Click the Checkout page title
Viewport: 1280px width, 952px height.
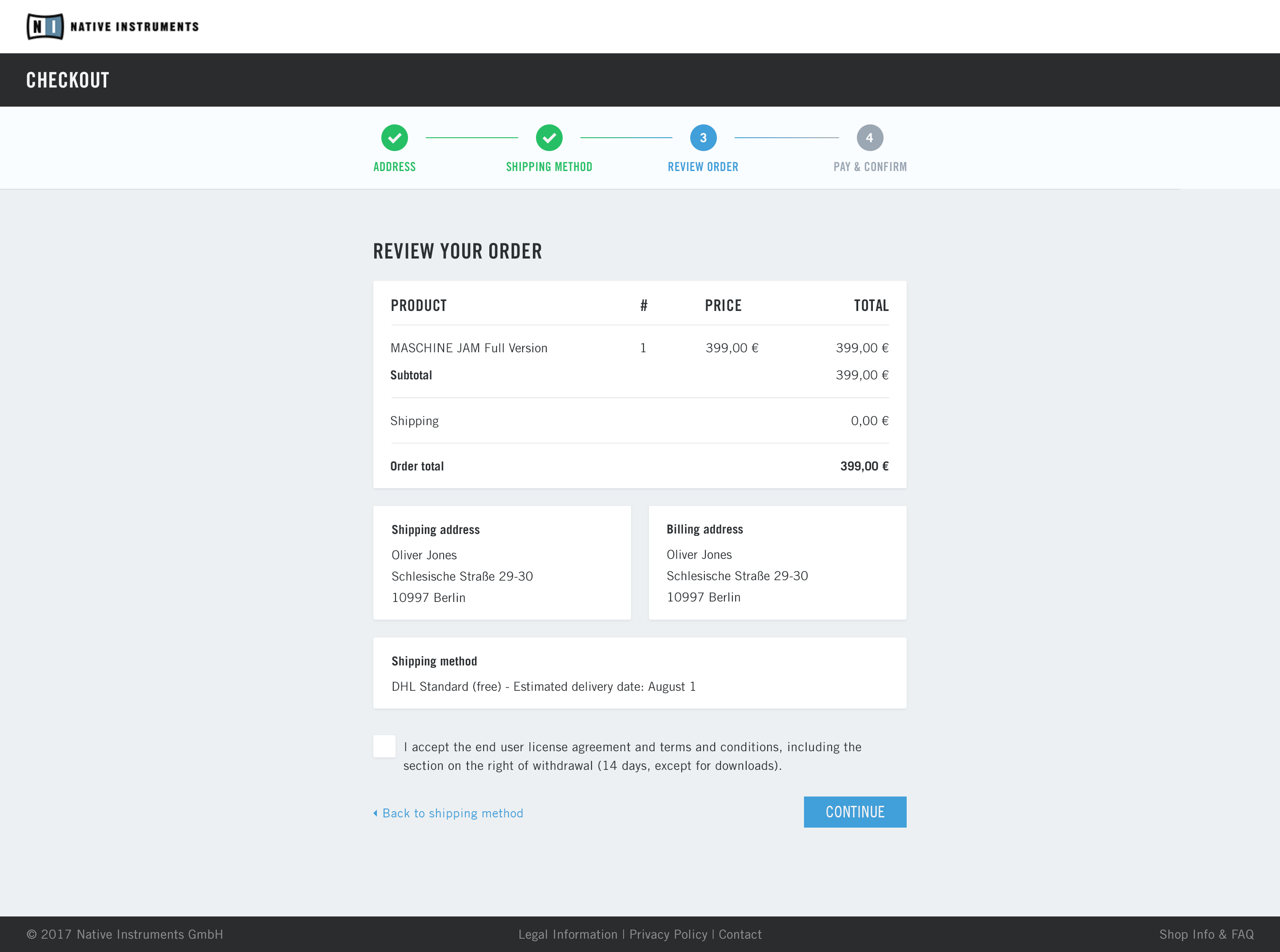coord(68,80)
